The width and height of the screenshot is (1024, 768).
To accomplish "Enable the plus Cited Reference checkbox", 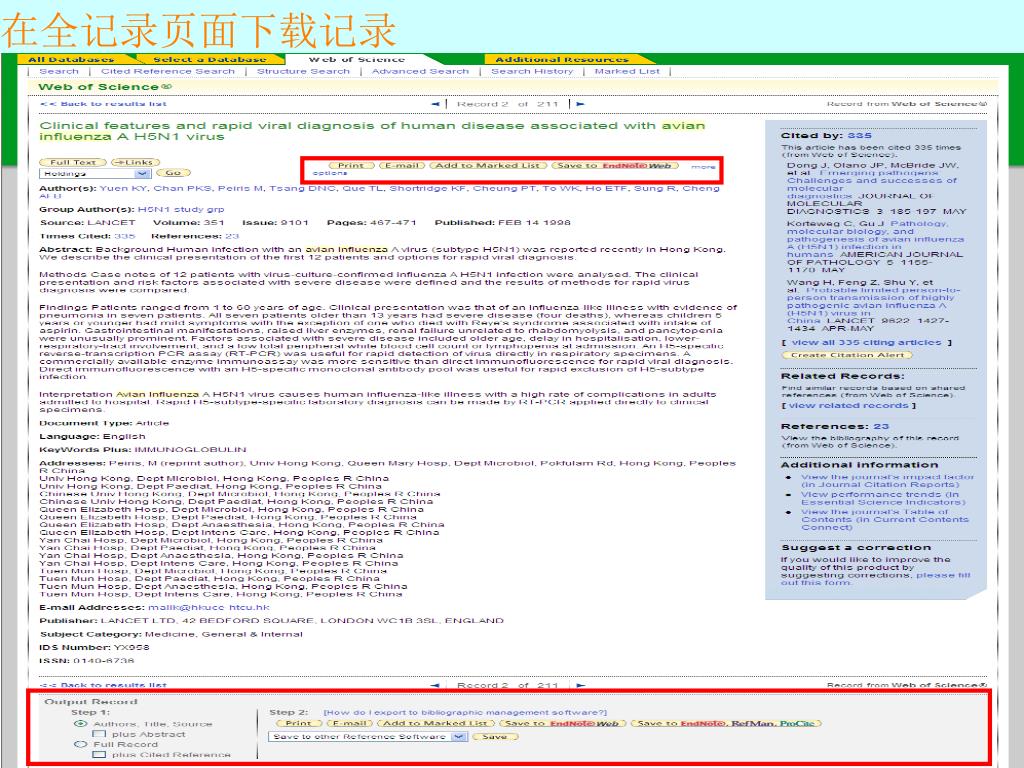I will pos(99,754).
